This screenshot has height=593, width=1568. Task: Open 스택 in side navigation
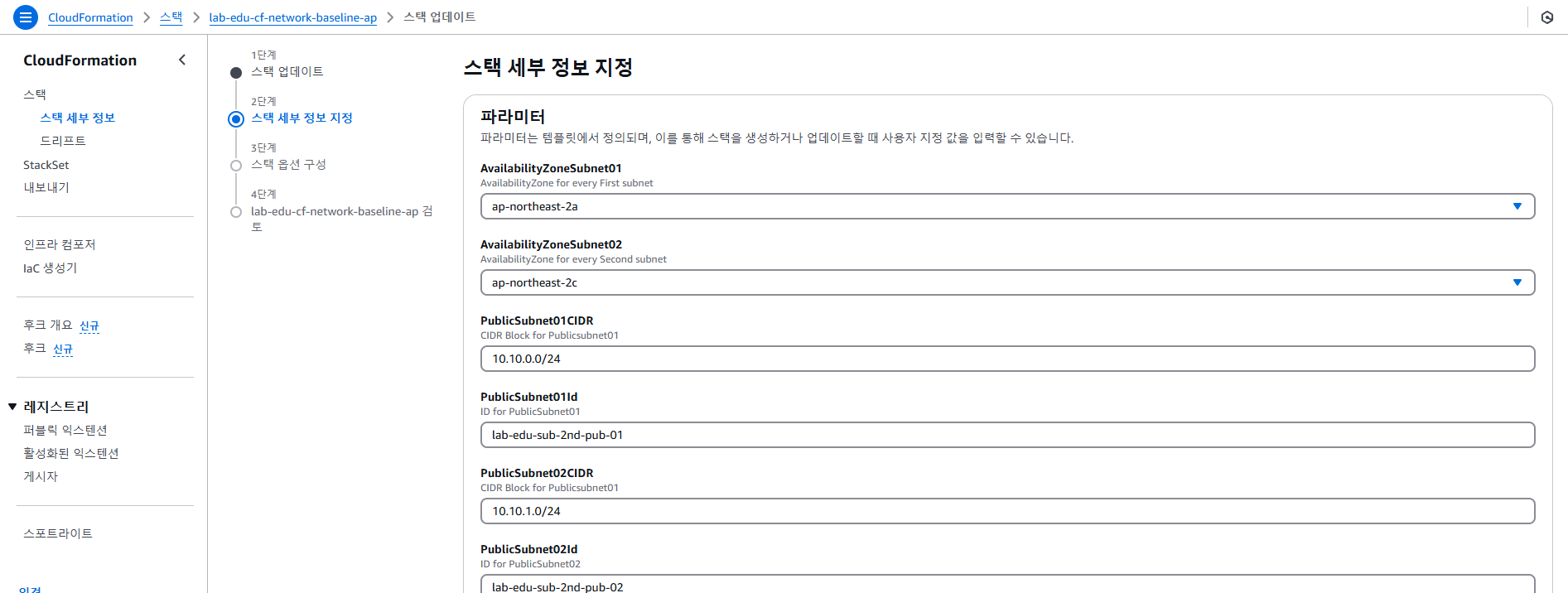click(35, 94)
